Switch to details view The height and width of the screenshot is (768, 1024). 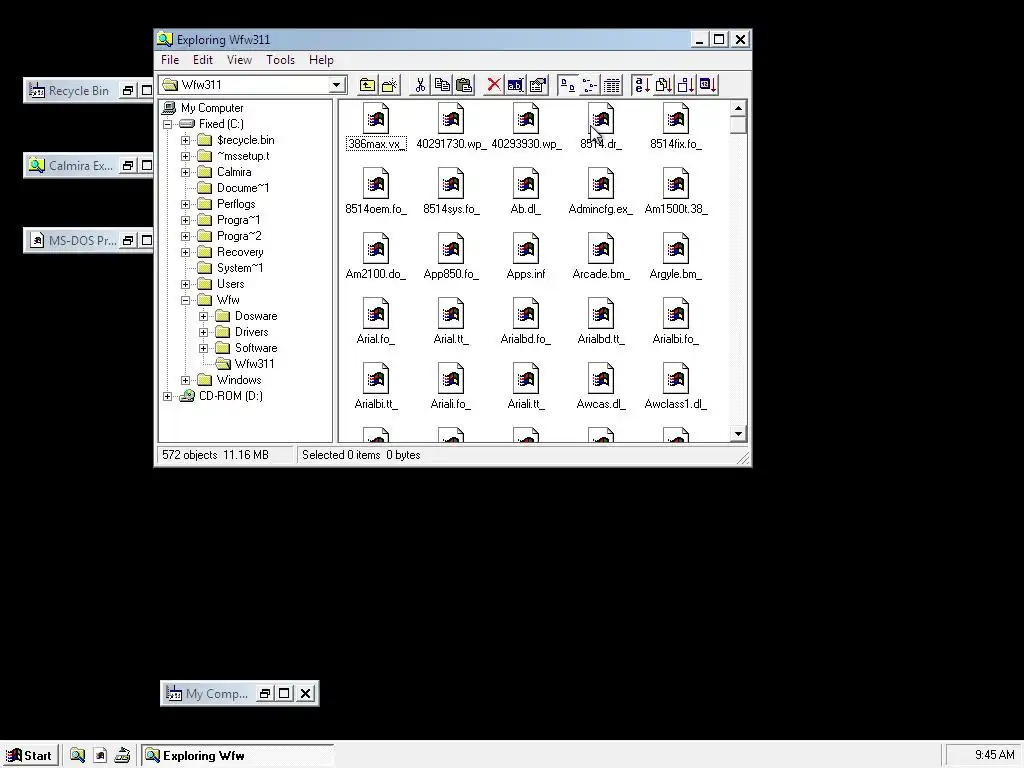coord(612,85)
